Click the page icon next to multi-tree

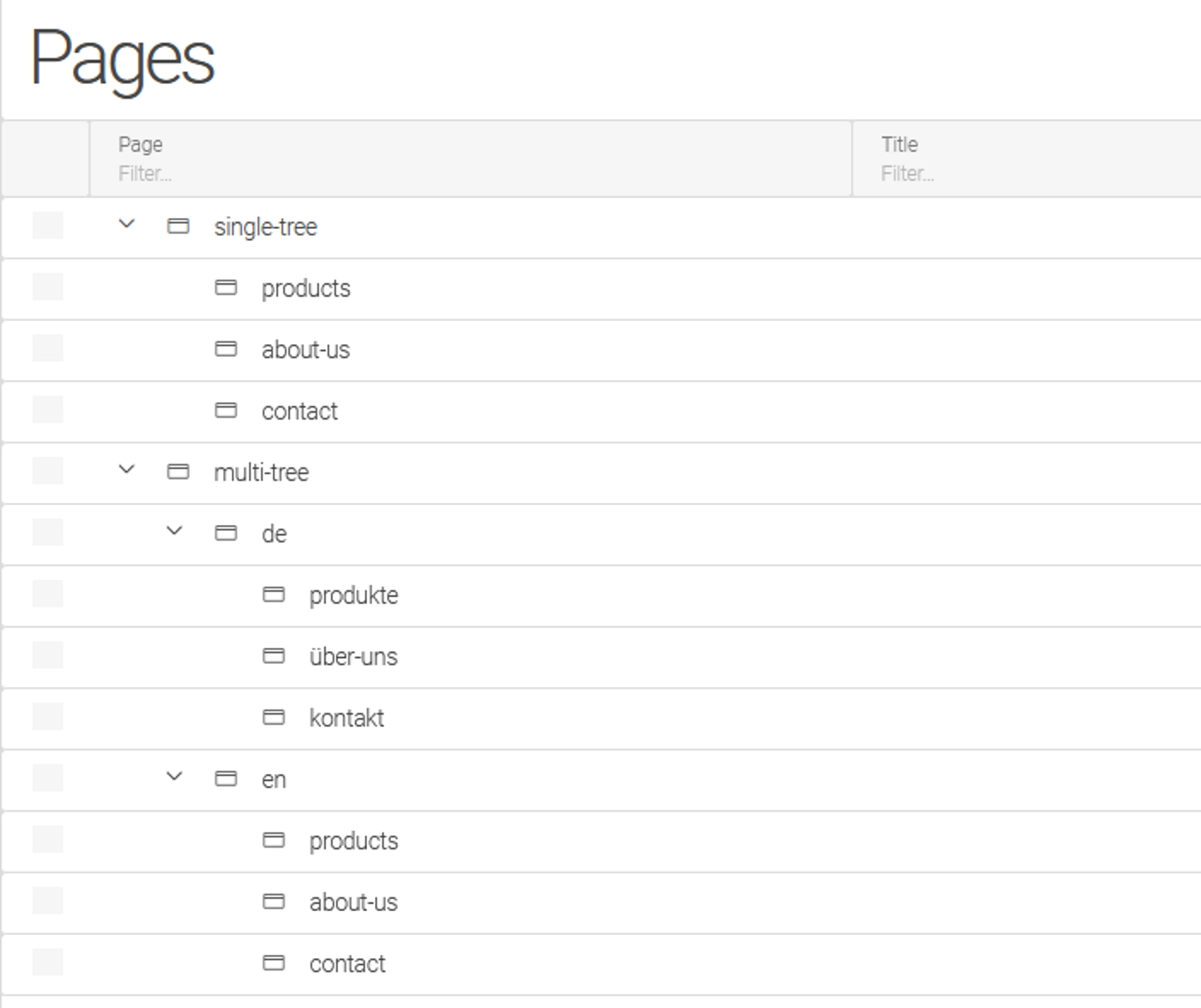click(x=180, y=472)
